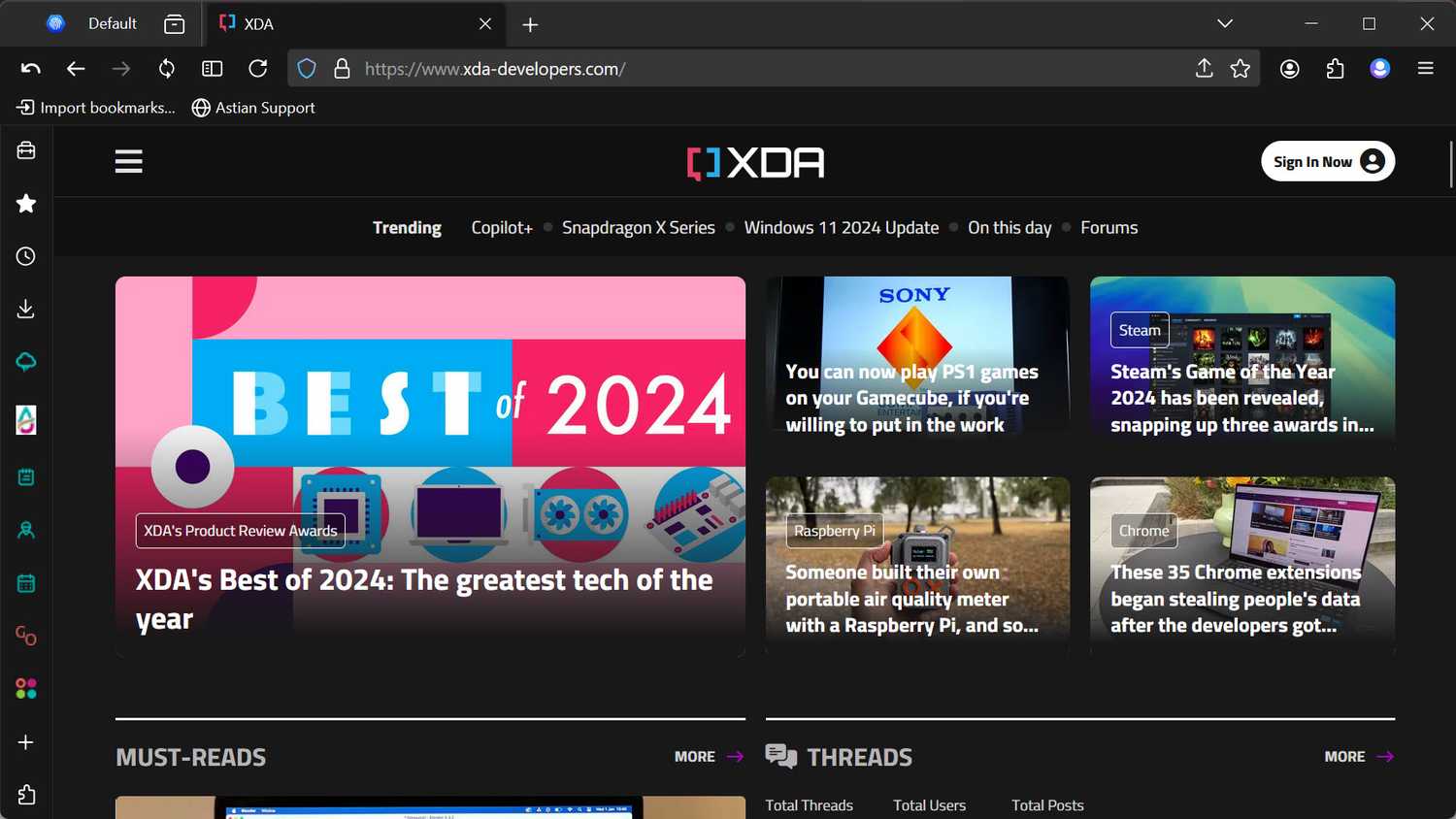Open the extensions puzzle icon in toolbar

[1335, 68]
